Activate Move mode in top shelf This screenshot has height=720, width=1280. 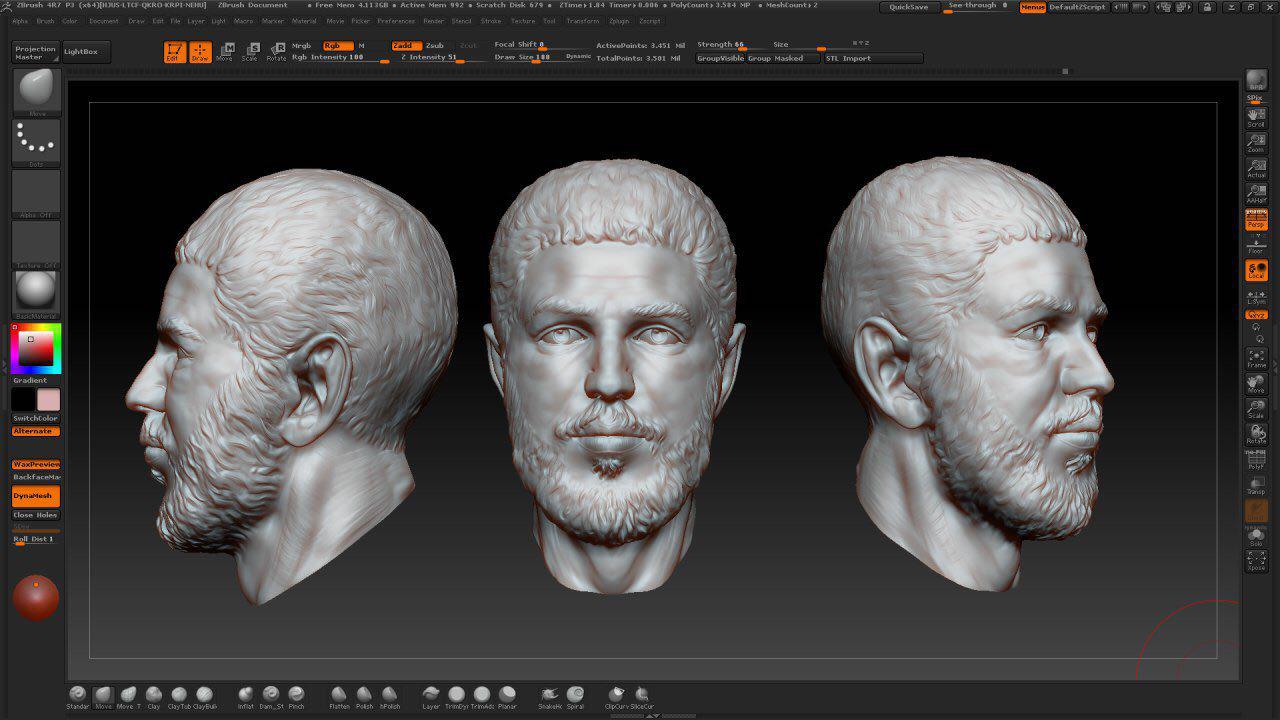[x=225, y=52]
